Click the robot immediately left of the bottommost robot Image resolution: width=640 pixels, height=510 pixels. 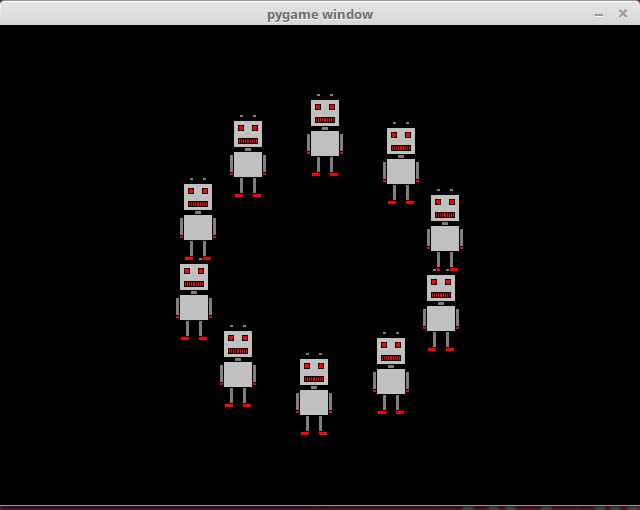238,367
